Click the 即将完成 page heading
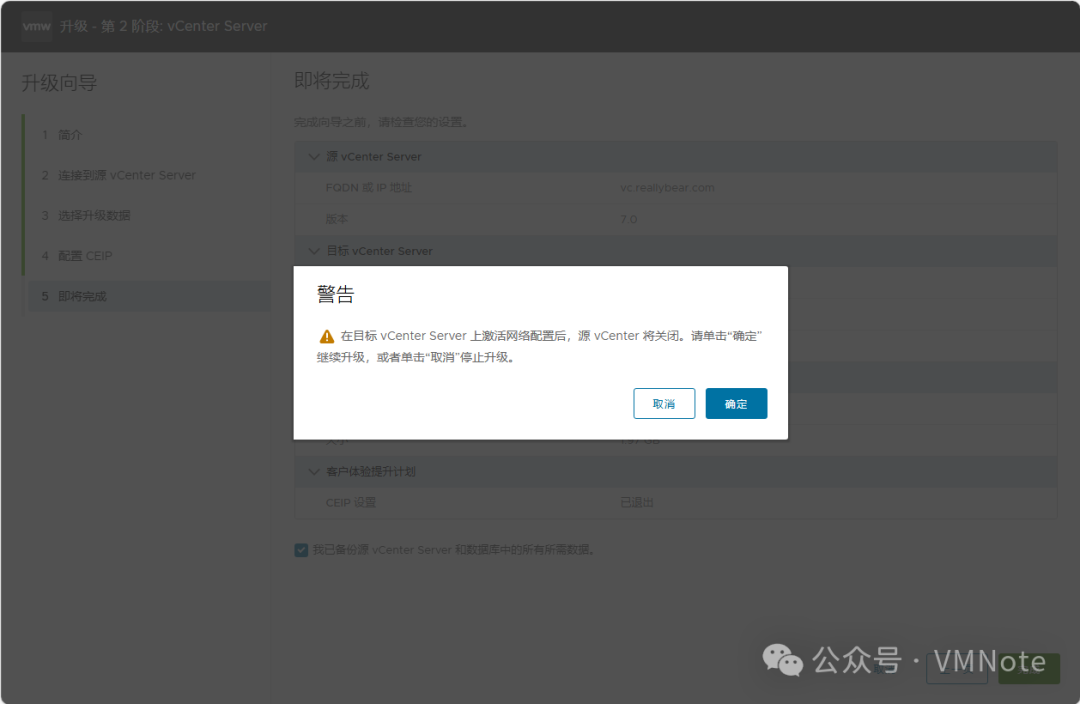This screenshot has width=1080, height=704. coord(331,81)
